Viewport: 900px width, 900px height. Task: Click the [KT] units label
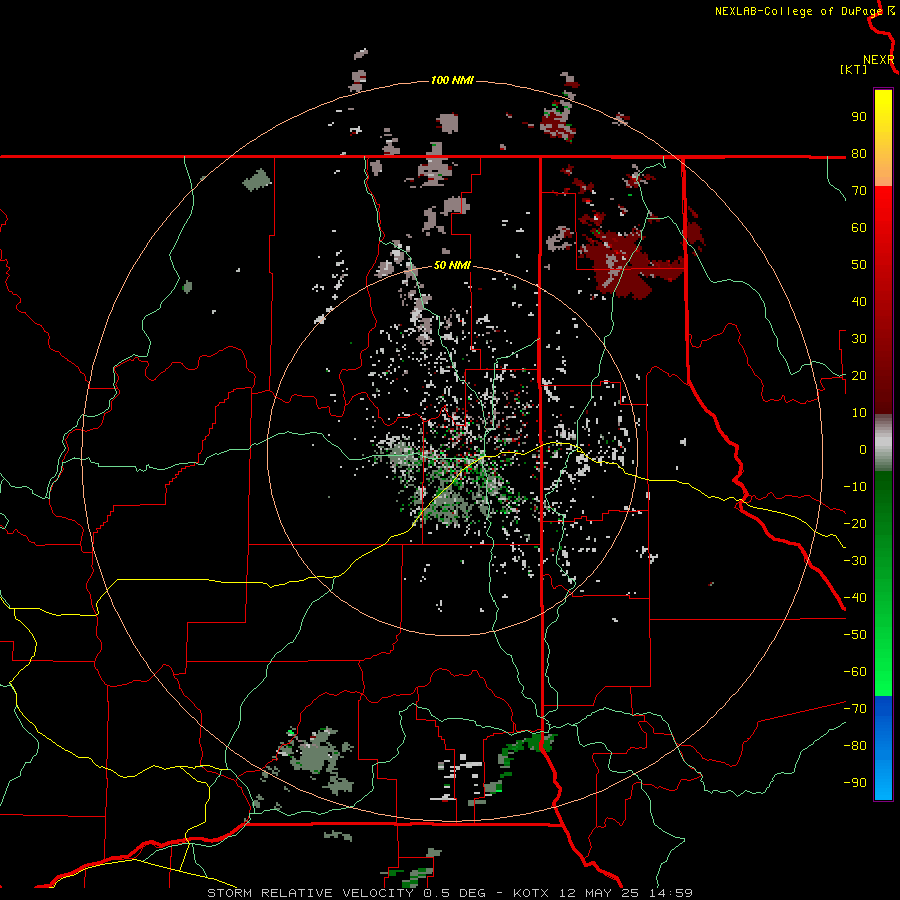[x=854, y=69]
